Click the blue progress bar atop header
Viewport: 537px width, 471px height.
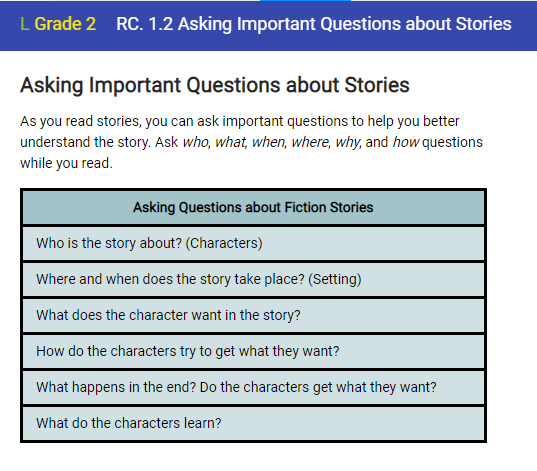[x=305, y=1]
